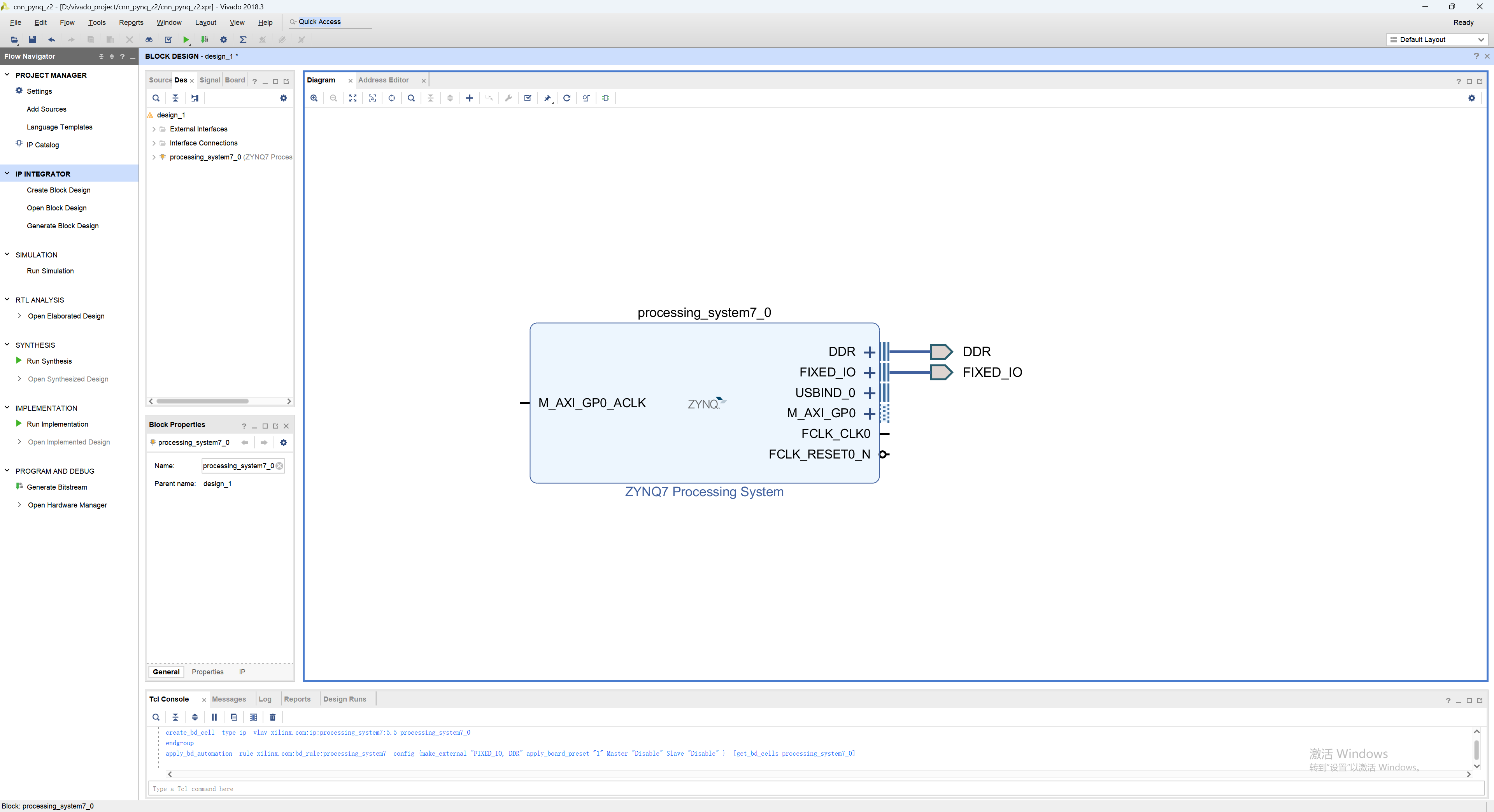Click Zoom Fit icon in diagram toolbar

[352, 98]
